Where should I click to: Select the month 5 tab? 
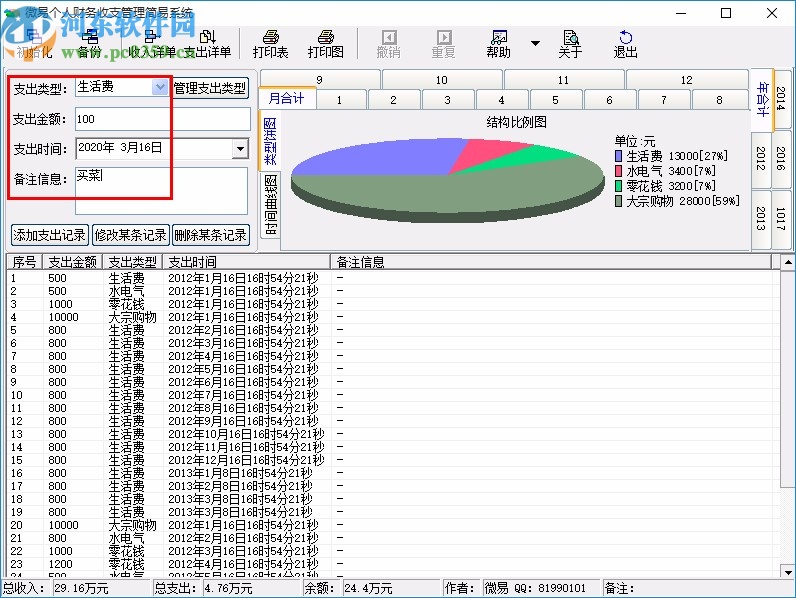click(555, 100)
